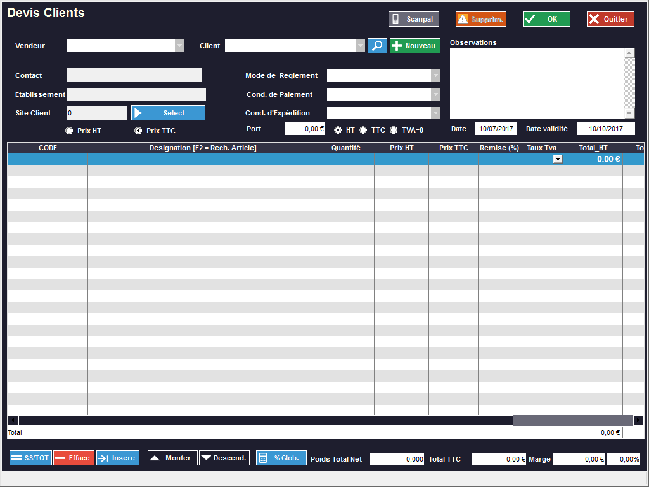This screenshot has height=487, width=649.
Task: Click the red Effacer button
Action: [x=73, y=458]
